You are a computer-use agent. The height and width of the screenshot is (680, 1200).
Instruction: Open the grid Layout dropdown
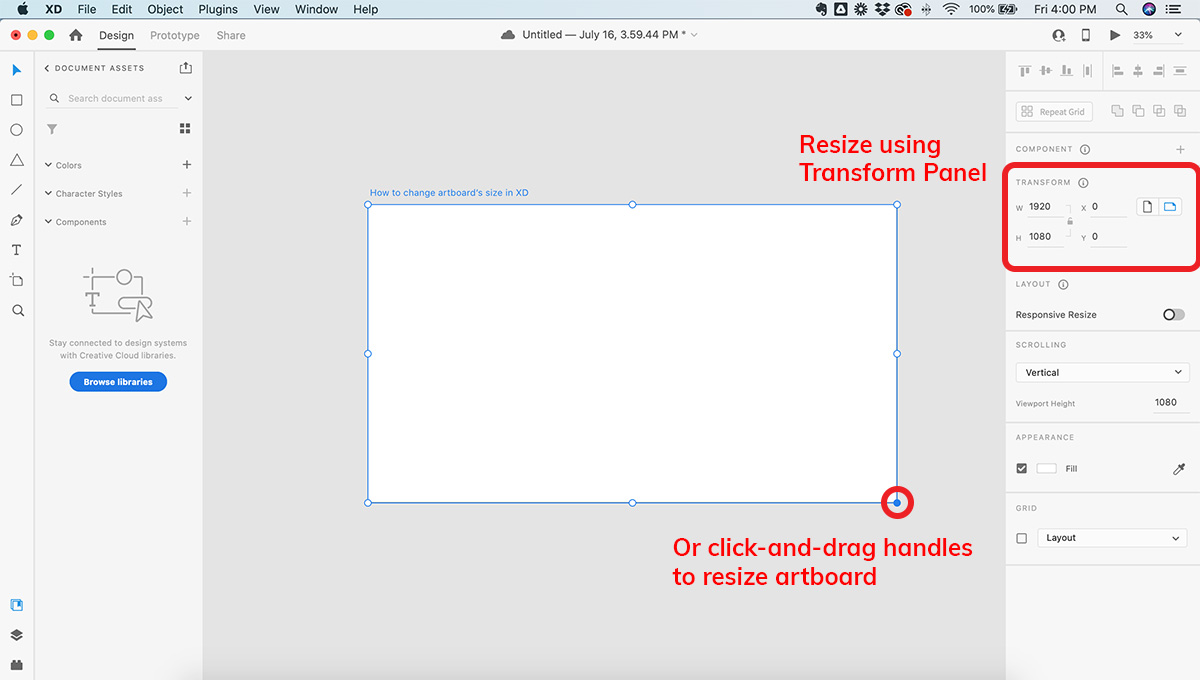(x=1112, y=538)
